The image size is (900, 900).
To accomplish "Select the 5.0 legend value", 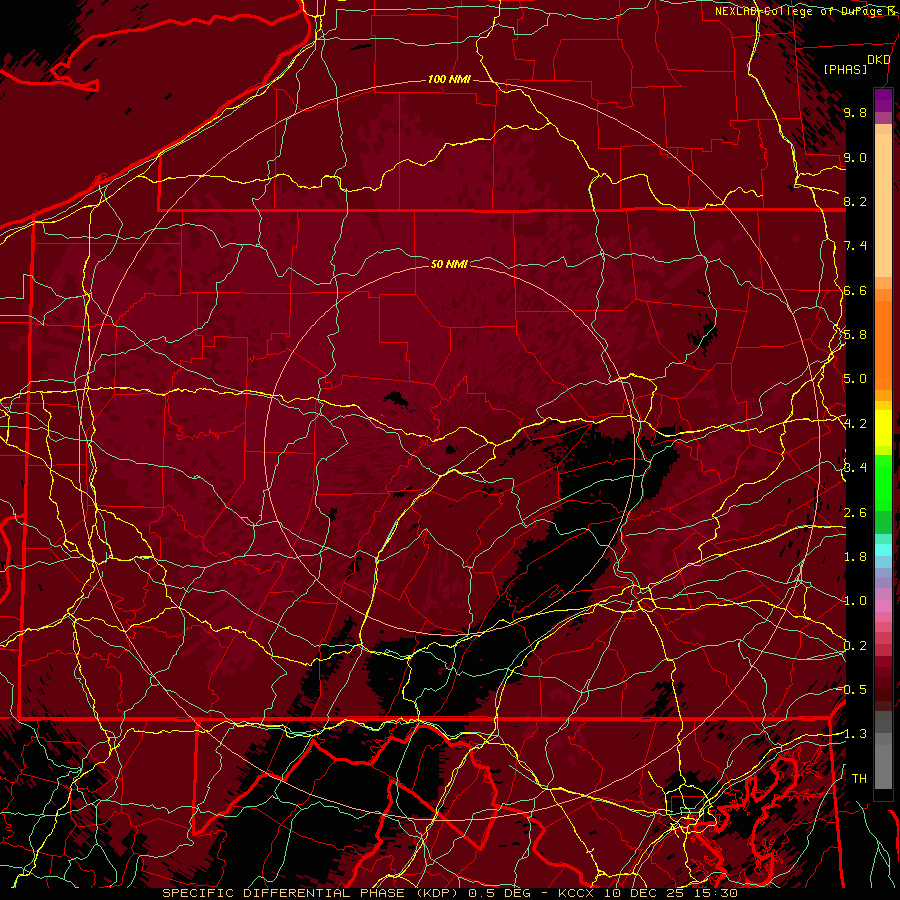I will coord(855,379).
